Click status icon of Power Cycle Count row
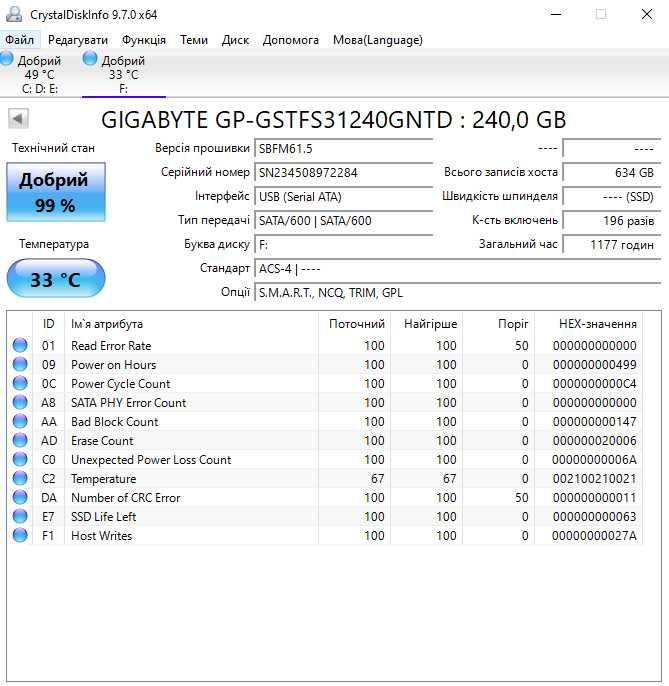Screen dimensions: 669x686 tap(20, 383)
